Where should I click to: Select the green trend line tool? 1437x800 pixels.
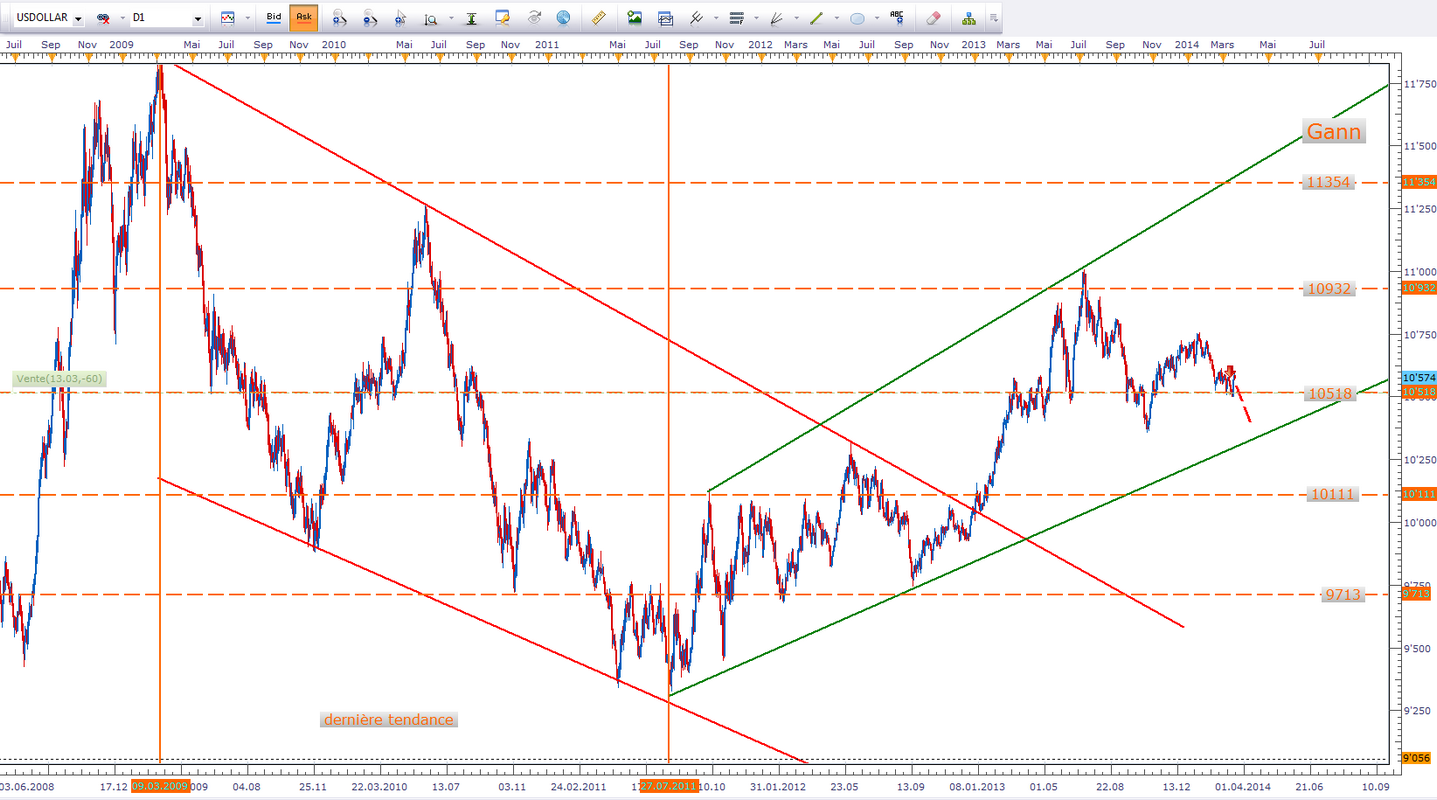pos(816,18)
